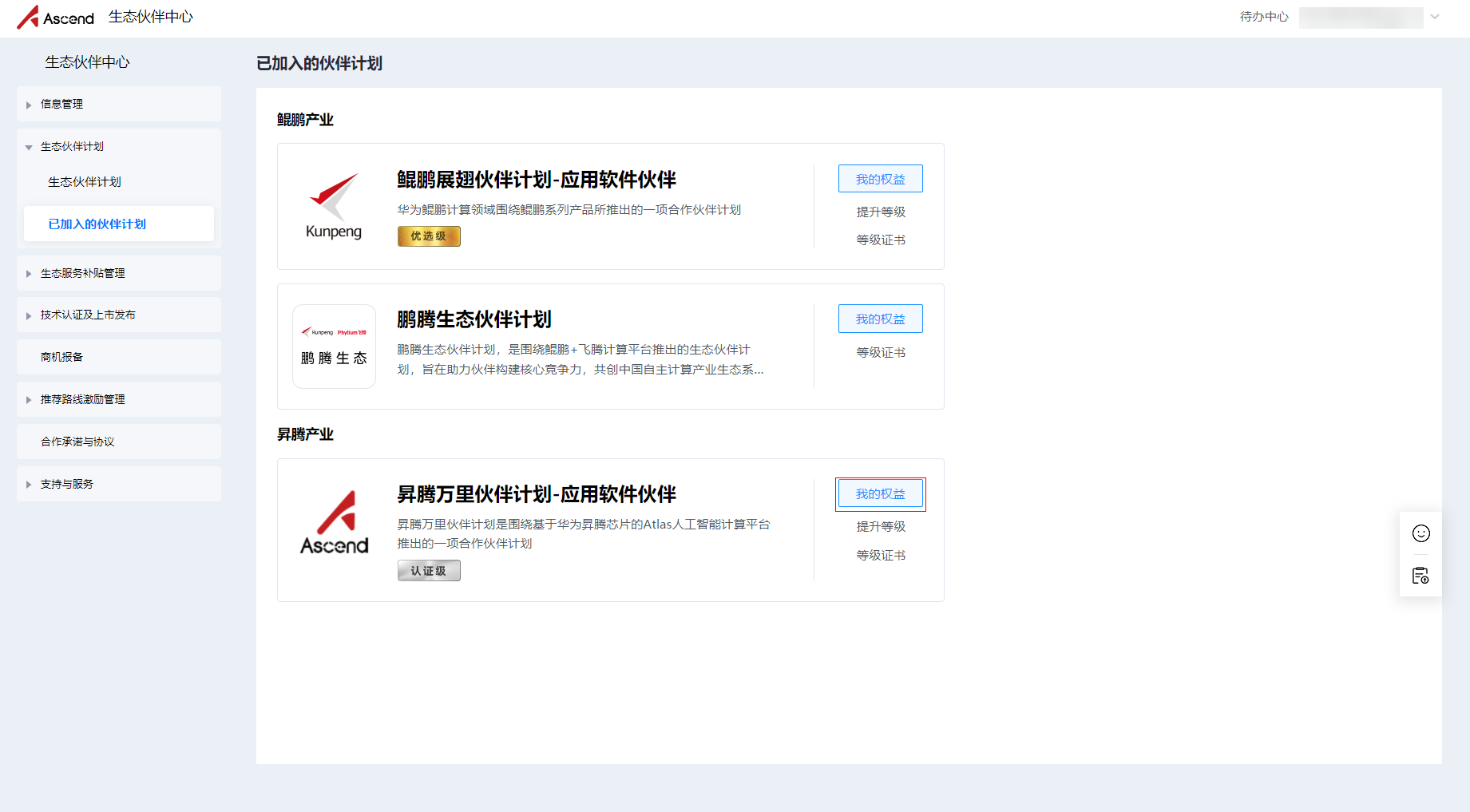The width and height of the screenshot is (1470, 812).
Task: Open 昇腾万里伙伴计划-应用软件伙伴 title
Action: pos(537,494)
